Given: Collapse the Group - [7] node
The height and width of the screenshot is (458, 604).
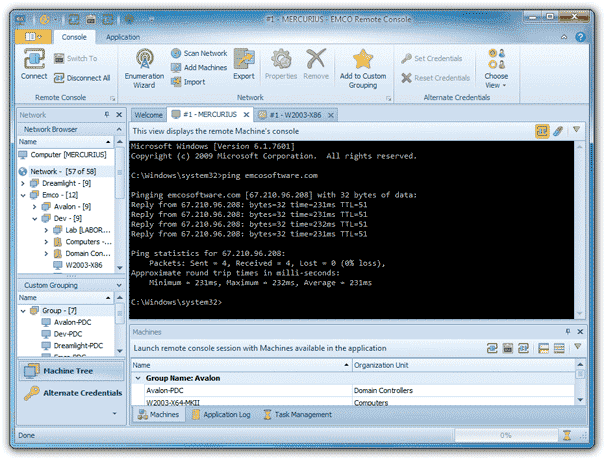Looking at the screenshot, I should [x=23, y=311].
